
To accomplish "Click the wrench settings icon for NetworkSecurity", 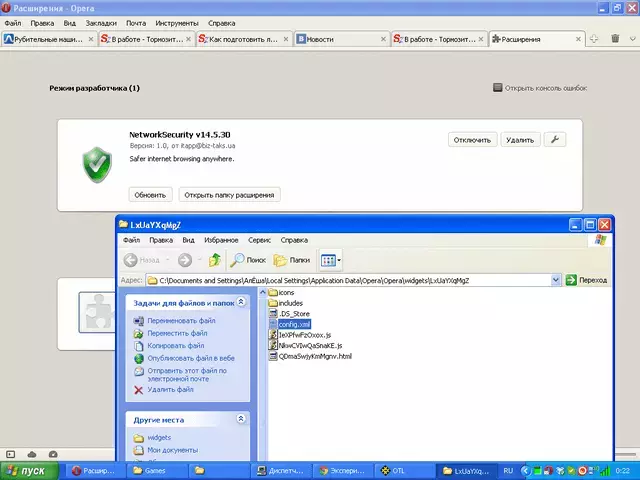I will pos(555,140).
